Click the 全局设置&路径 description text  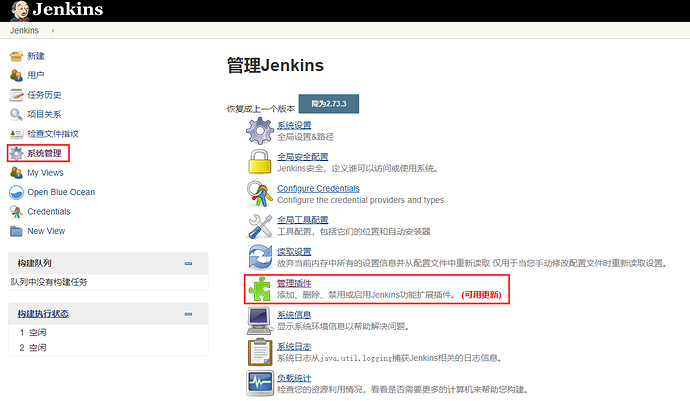305,137
